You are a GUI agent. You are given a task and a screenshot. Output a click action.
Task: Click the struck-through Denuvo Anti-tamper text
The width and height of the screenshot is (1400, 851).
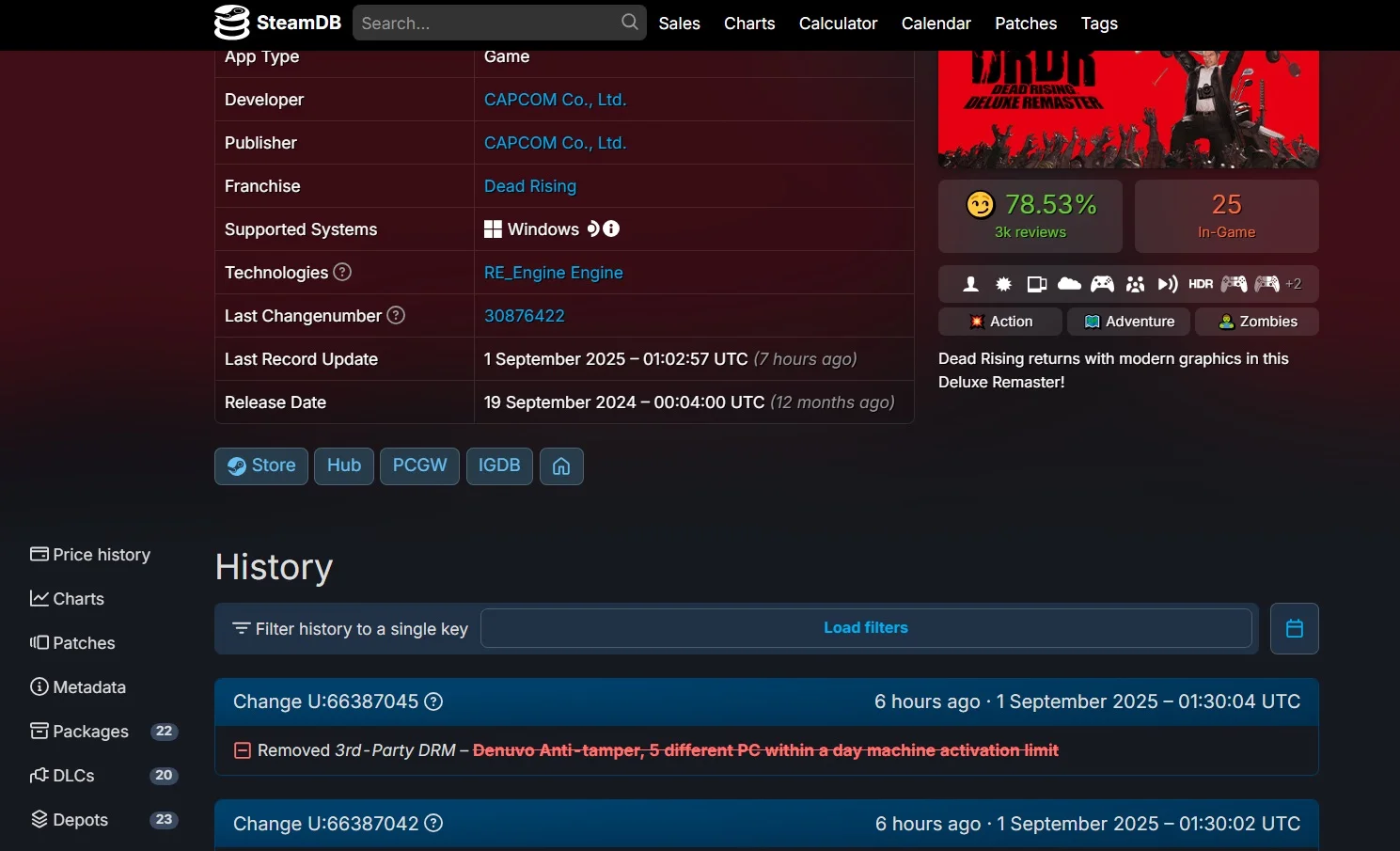[765, 750]
